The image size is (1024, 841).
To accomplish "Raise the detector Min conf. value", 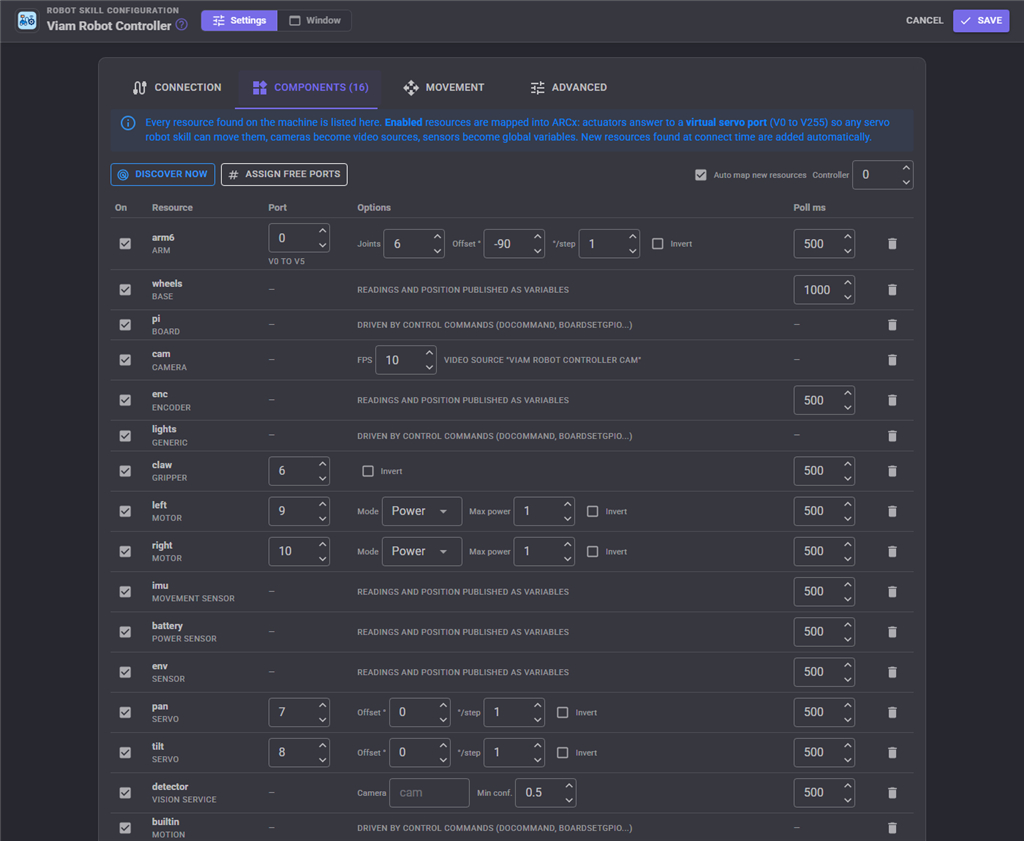I will point(569,785).
